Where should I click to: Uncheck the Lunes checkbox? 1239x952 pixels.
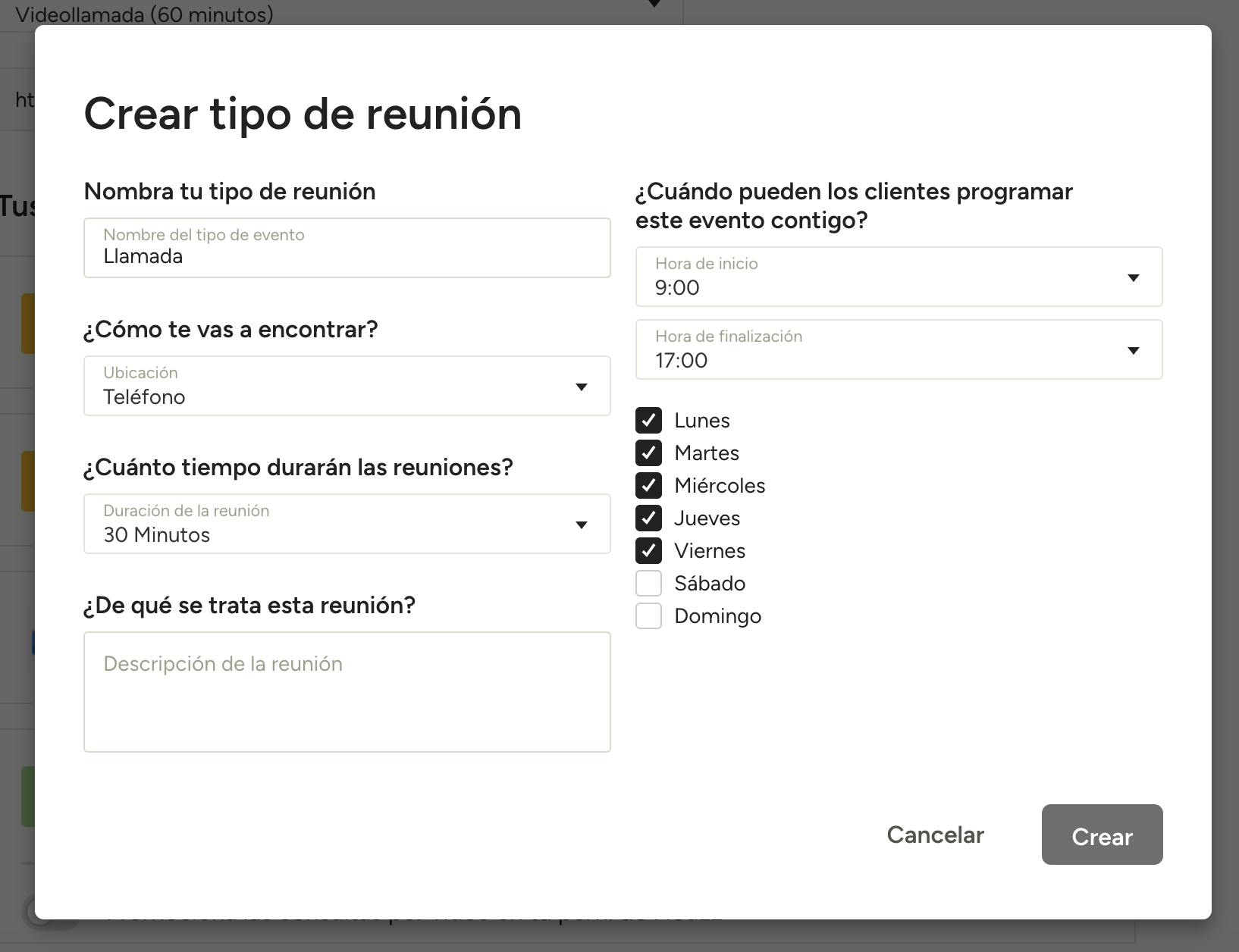648,421
